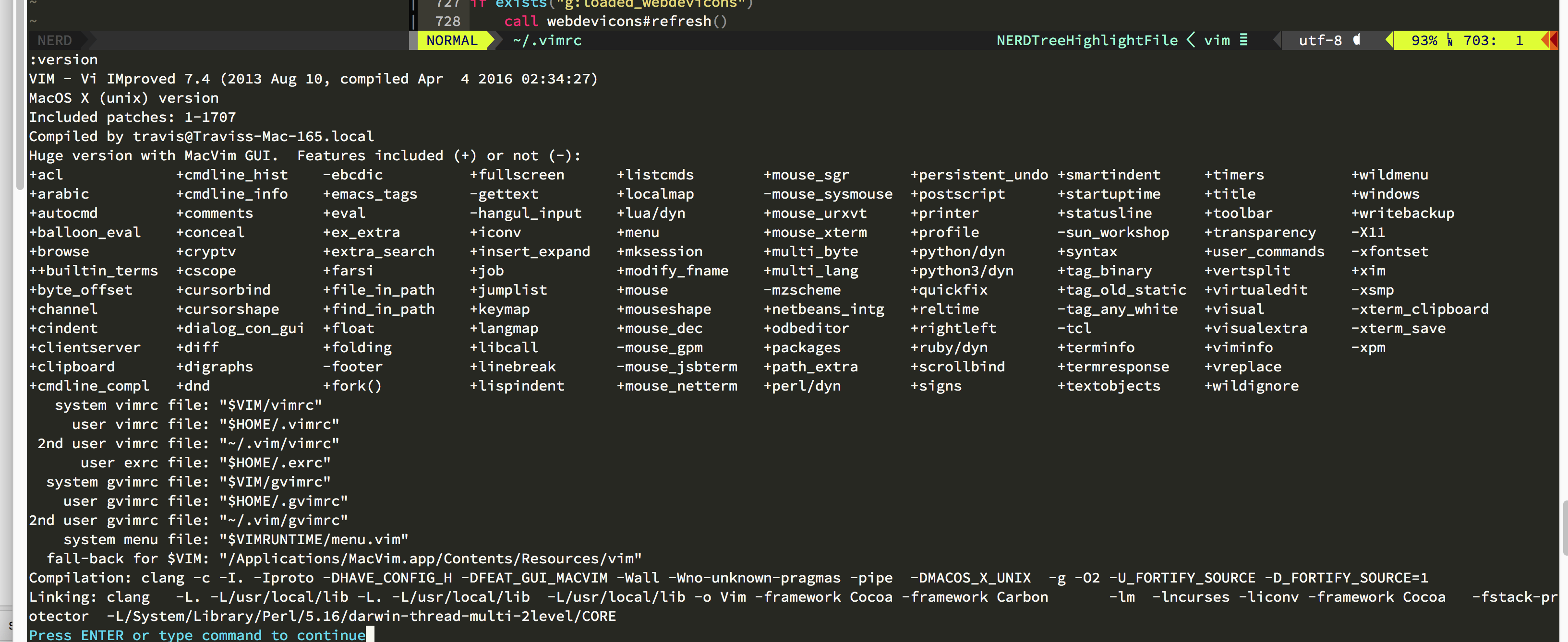Click 'fall-back for $VIM' path line
The width and height of the screenshot is (1568, 642).
(344, 559)
